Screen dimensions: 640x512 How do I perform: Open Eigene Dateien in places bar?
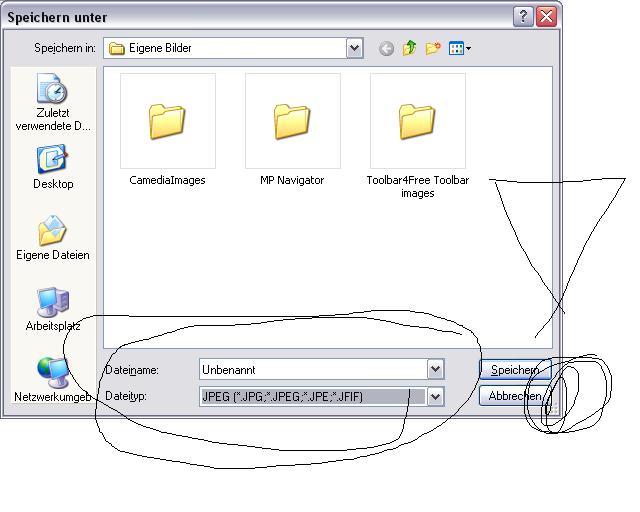(x=53, y=237)
